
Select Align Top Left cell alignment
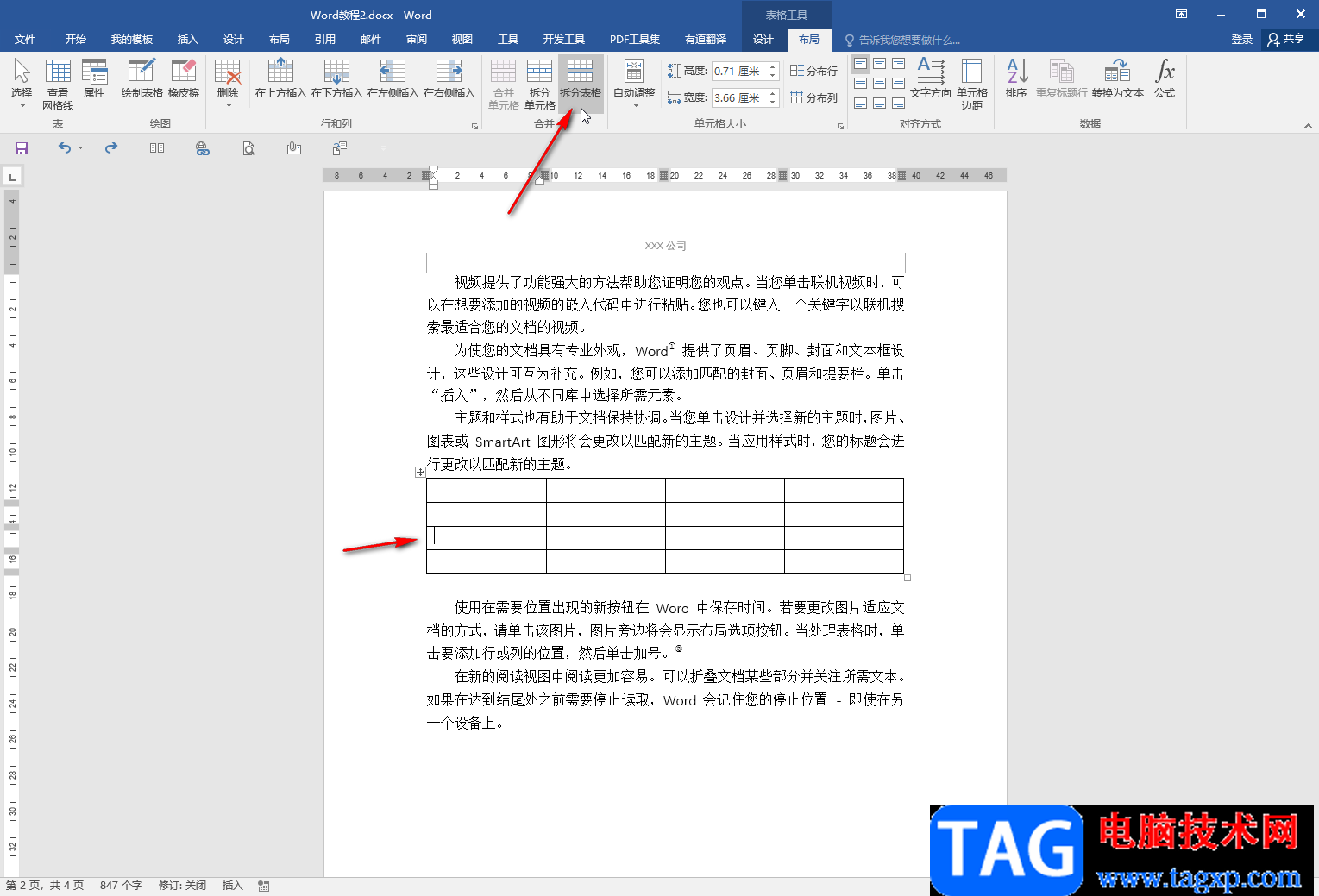click(x=860, y=64)
